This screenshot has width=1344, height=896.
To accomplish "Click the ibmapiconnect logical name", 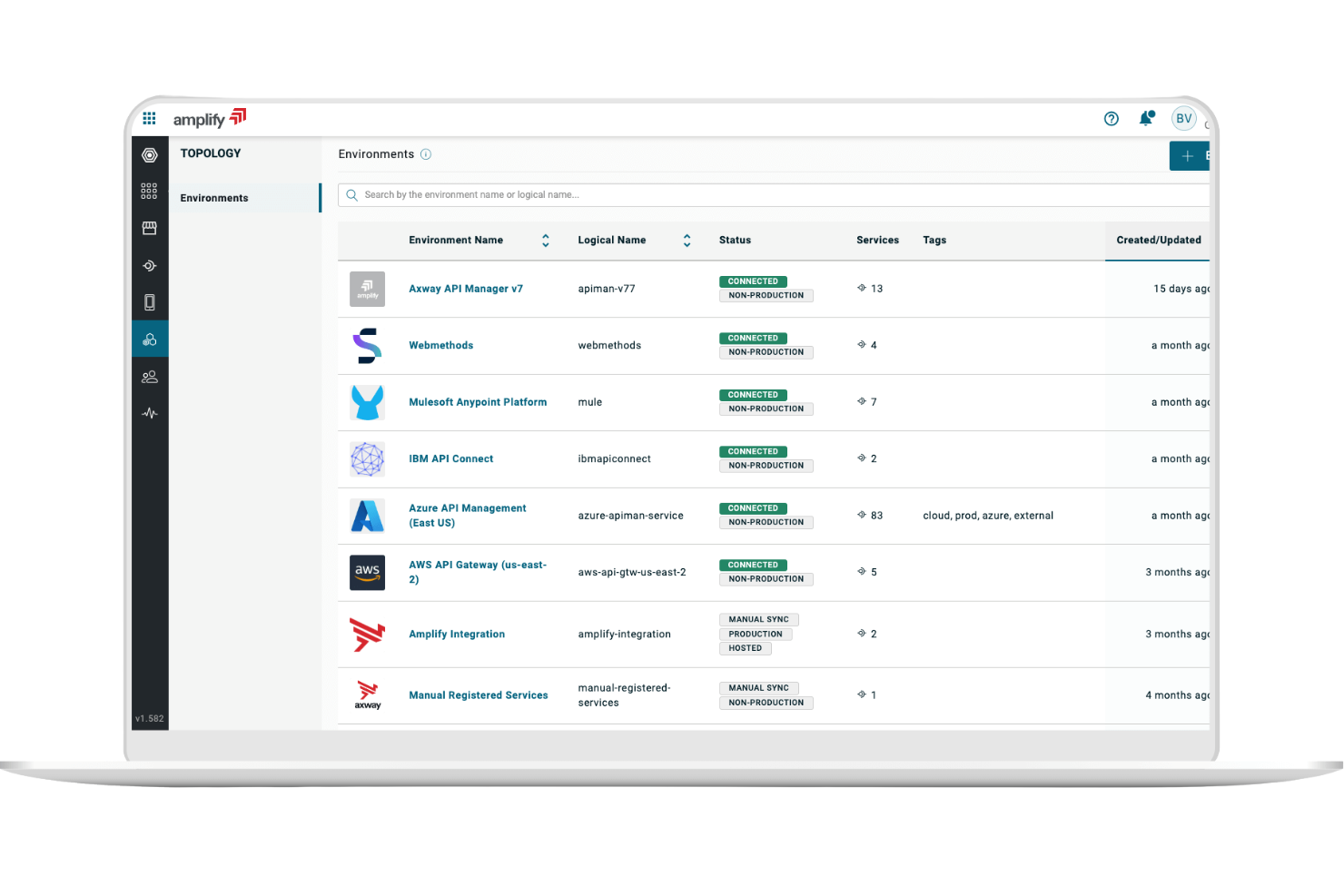I will point(614,459).
